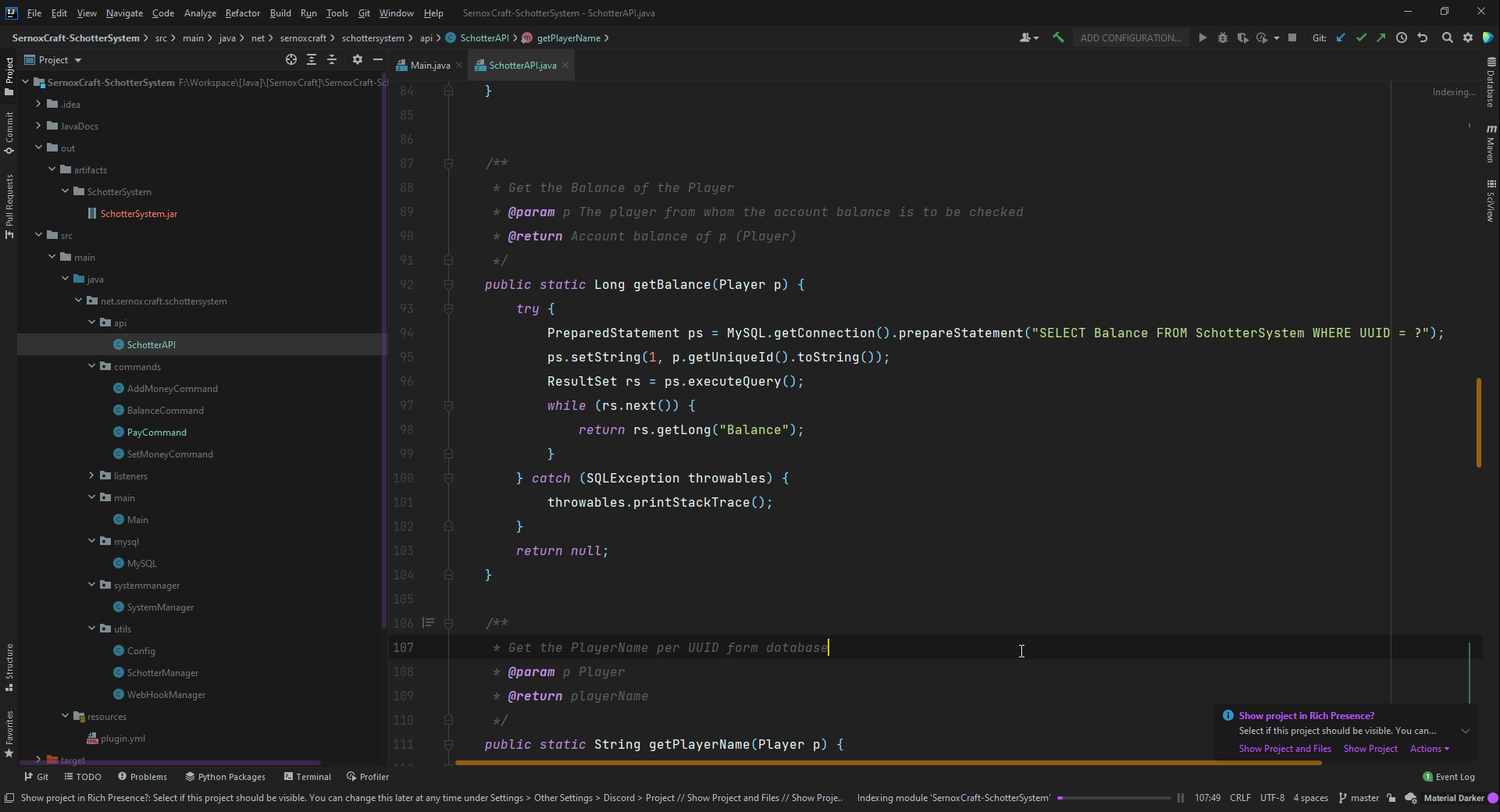Viewport: 1500px width, 812px height.
Task: Click the Build project hammer icon
Action: [x=1058, y=37]
